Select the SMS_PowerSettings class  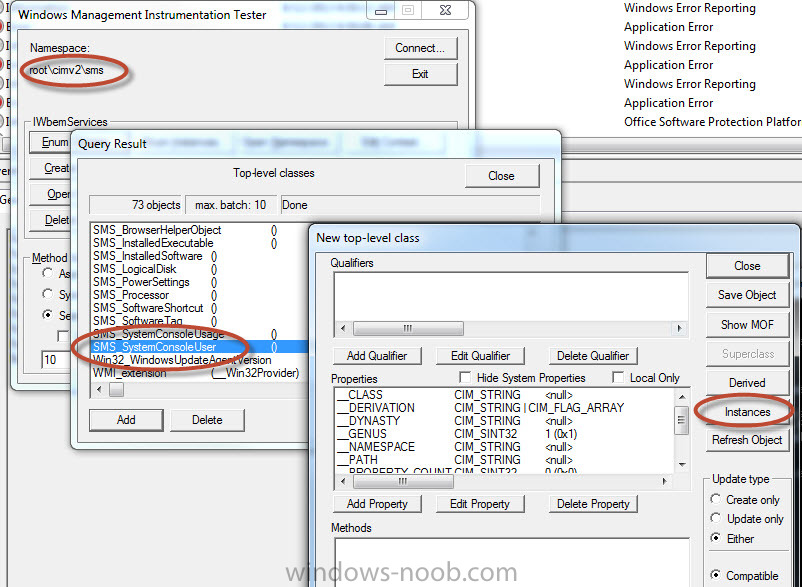(x=199, y=282)
